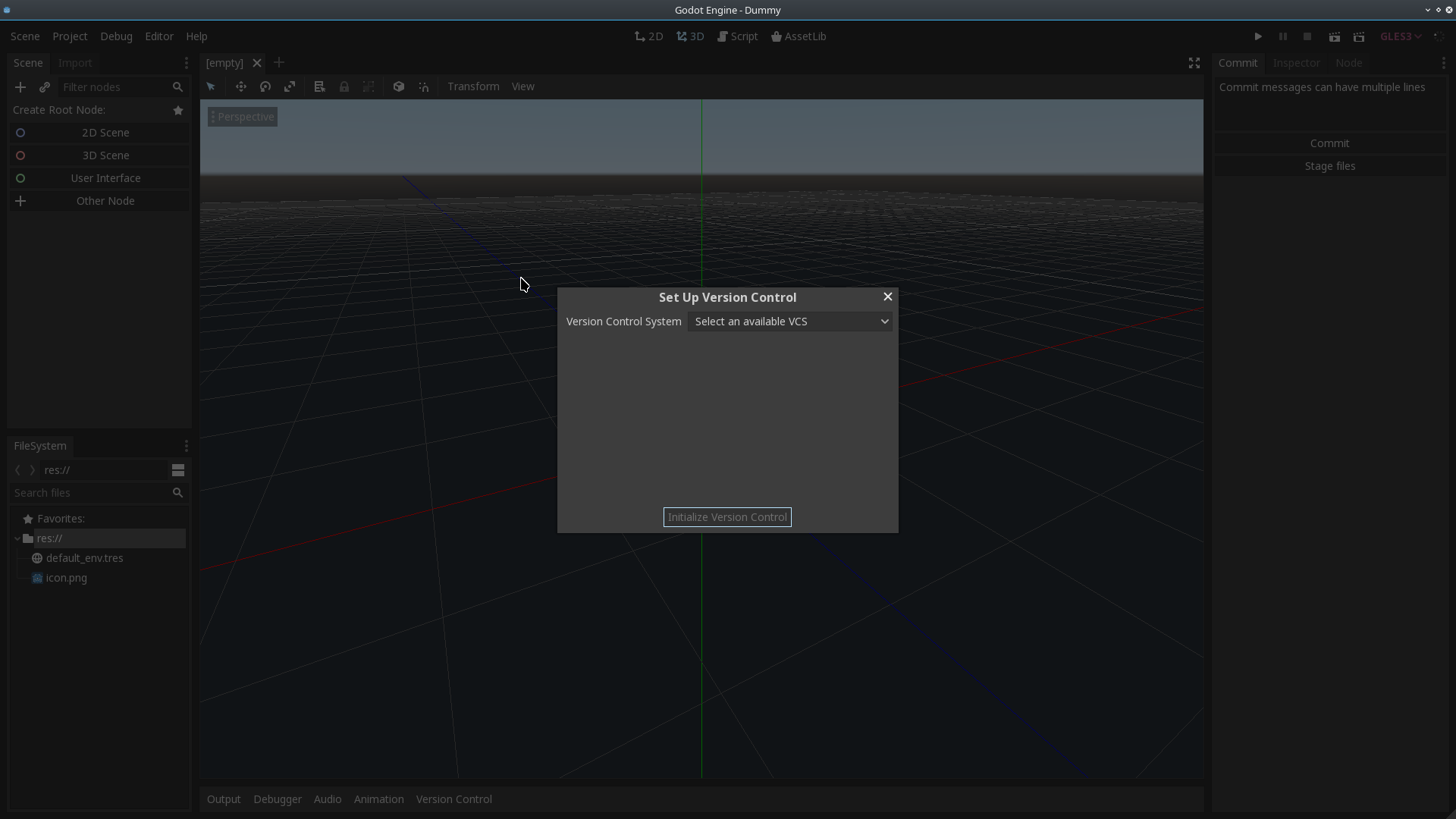
Task: Close the Set Up Version Control dialog
Action: [x=887, y=296]
